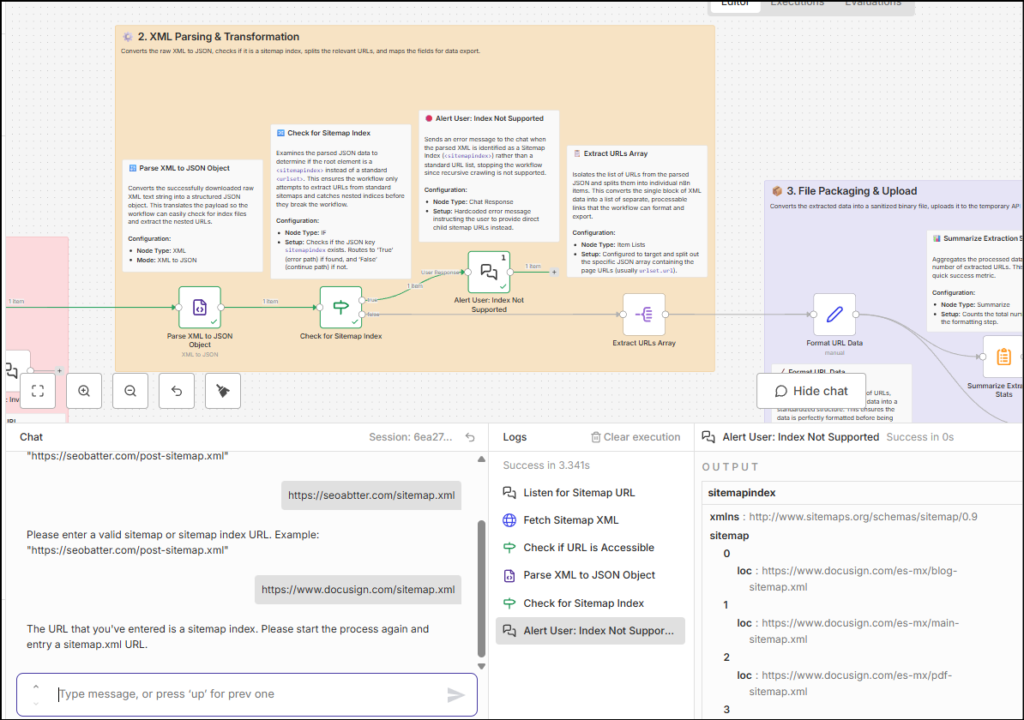This screenshot has height=720, width=1024.
Task: Click the tidy up workflow broom button
Action: click(x=223, y=391)
